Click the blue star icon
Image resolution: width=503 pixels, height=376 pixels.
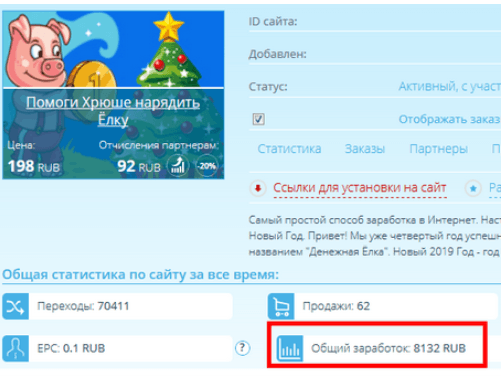click(473, 189)
